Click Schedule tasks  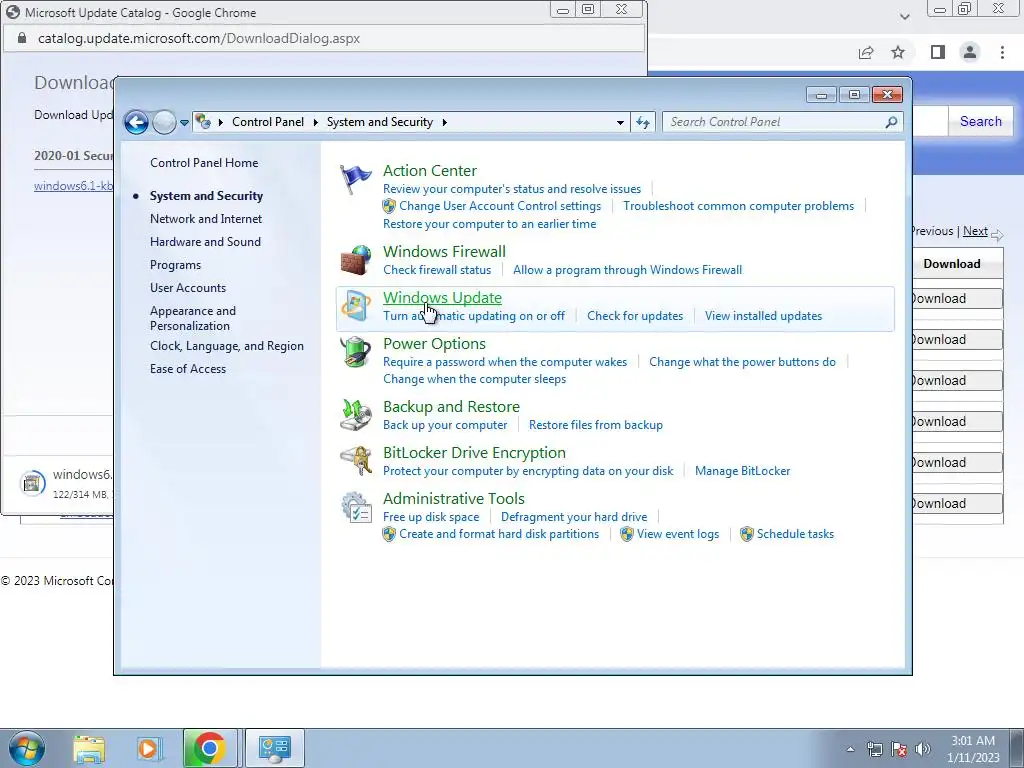coord(795,534)
